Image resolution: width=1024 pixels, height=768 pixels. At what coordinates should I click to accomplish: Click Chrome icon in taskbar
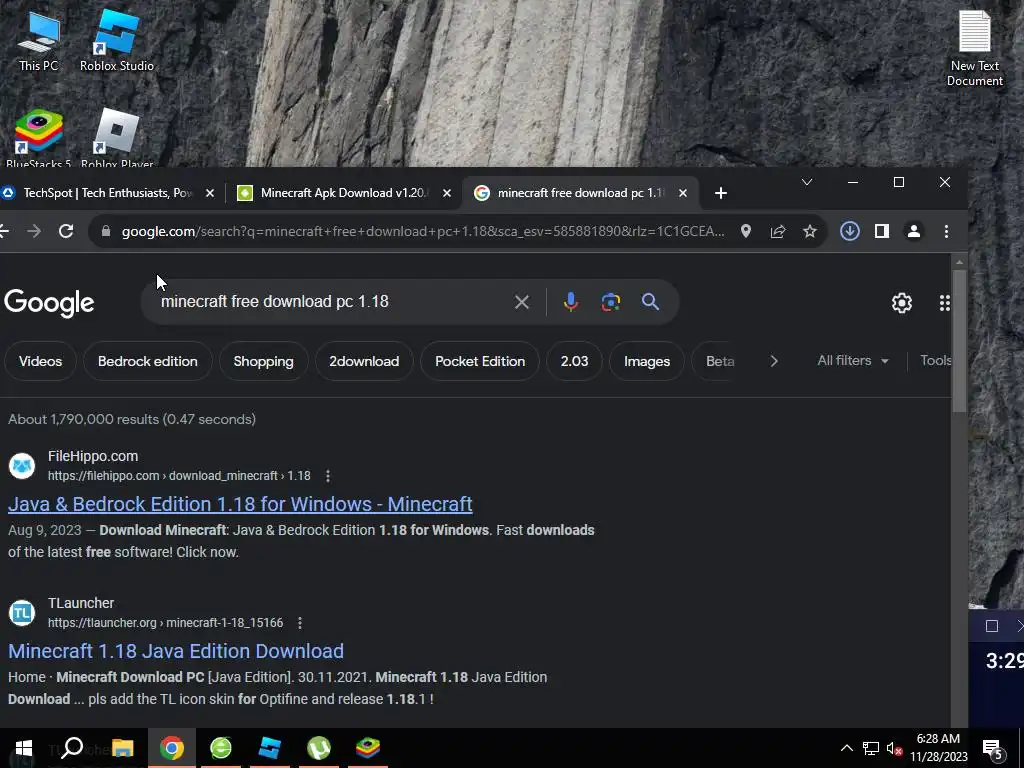[x=172, y=748]
